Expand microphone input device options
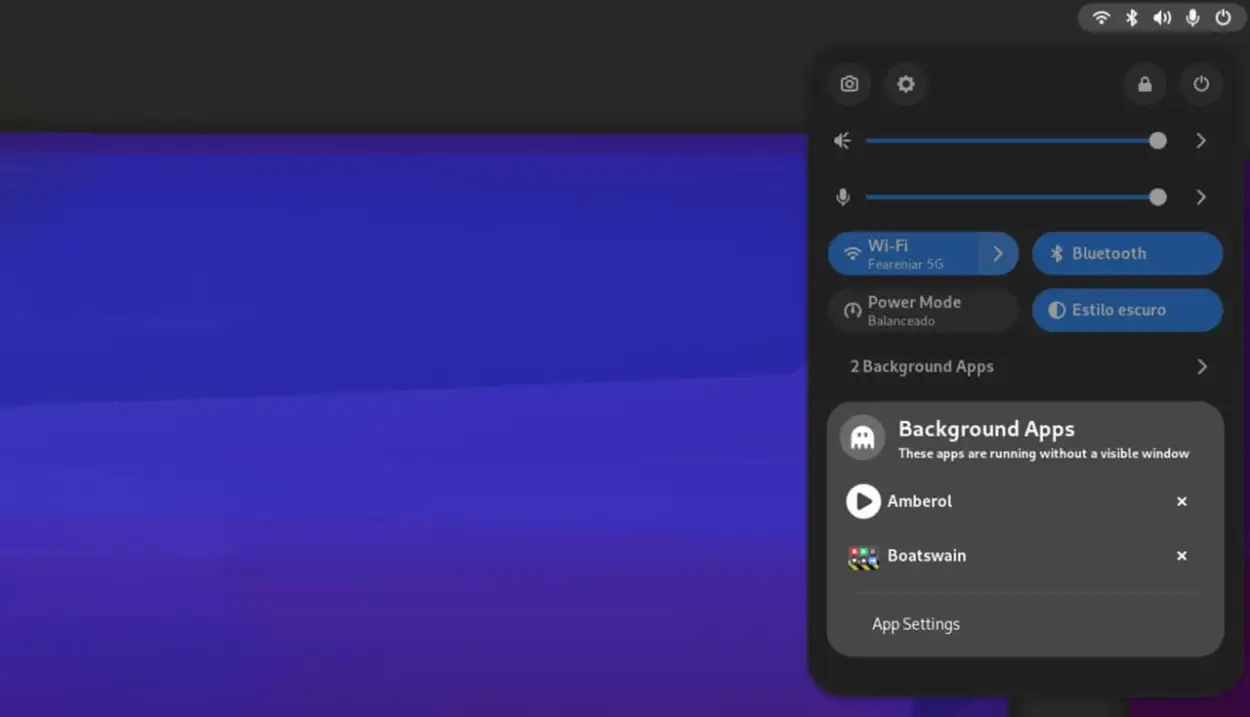 tap(1201, 197)
